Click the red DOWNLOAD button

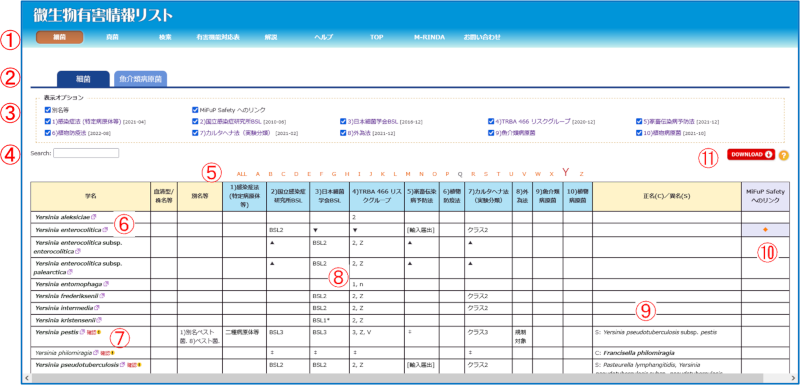(x=751, y=155)
